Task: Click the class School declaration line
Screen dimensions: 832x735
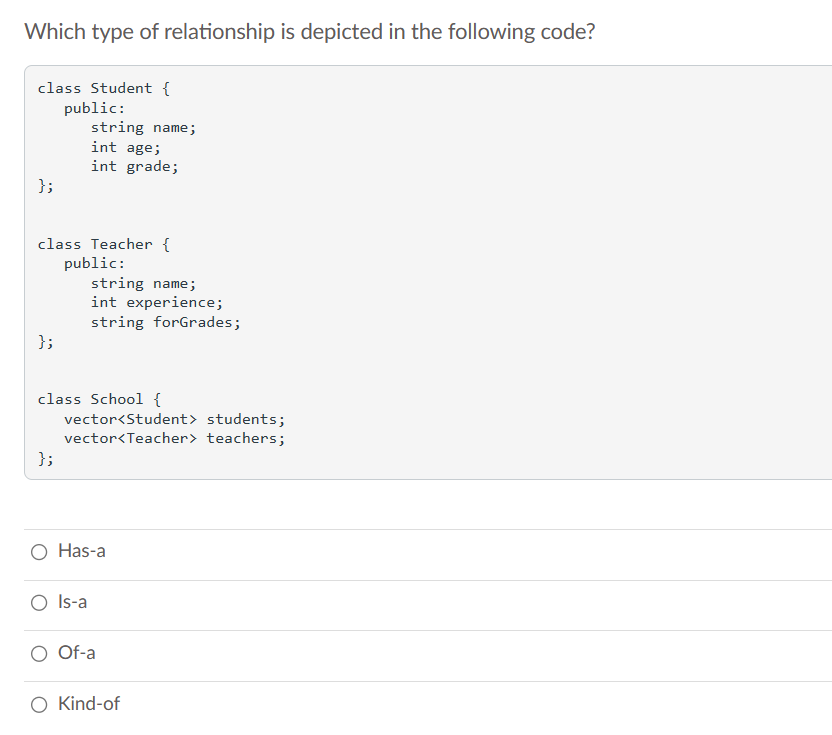Action: click(x=100, y=399)
